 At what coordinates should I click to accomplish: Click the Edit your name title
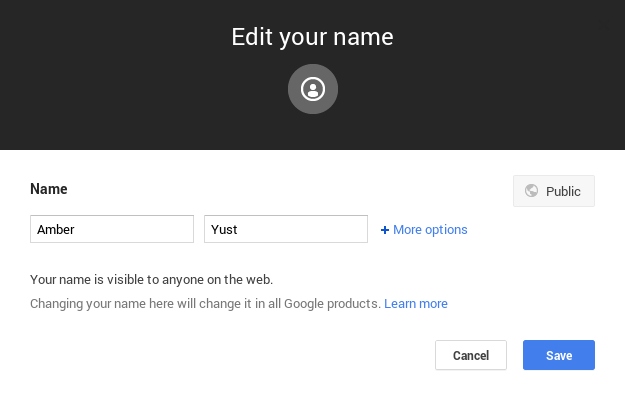point(312,37)
